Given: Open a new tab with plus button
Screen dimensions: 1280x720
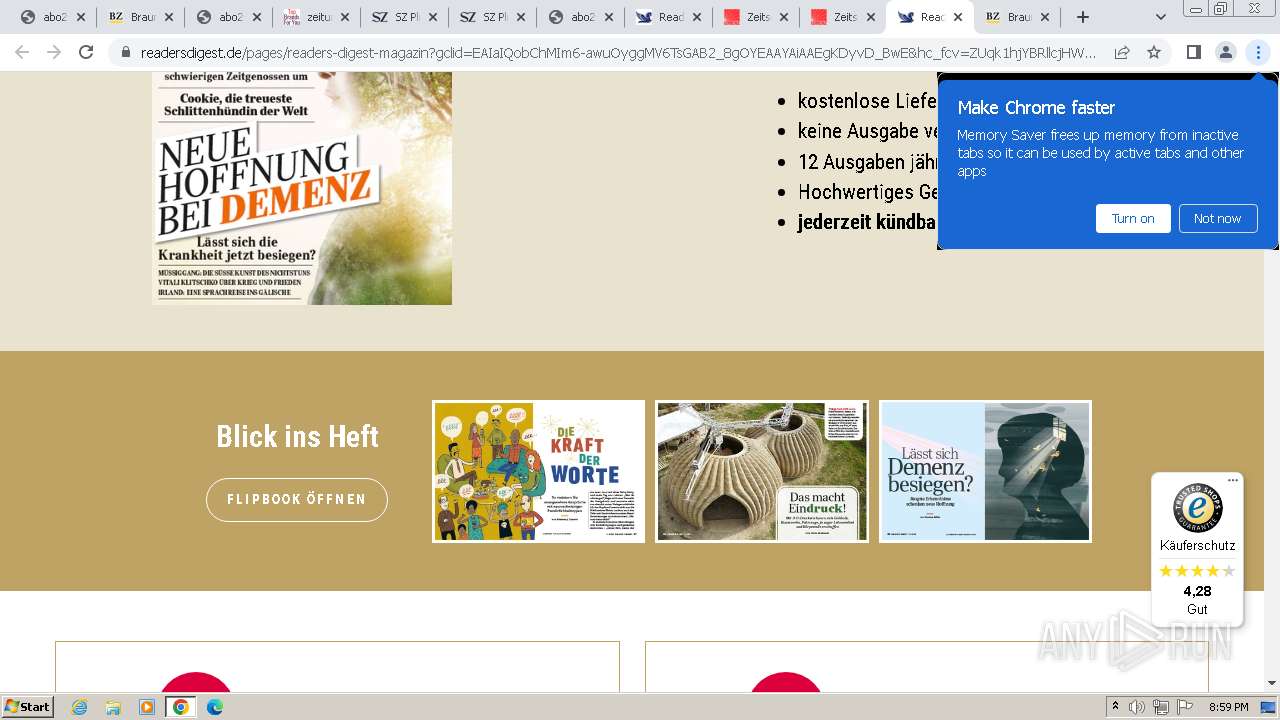Looking at the screenshot, I should click(1082, 17).
